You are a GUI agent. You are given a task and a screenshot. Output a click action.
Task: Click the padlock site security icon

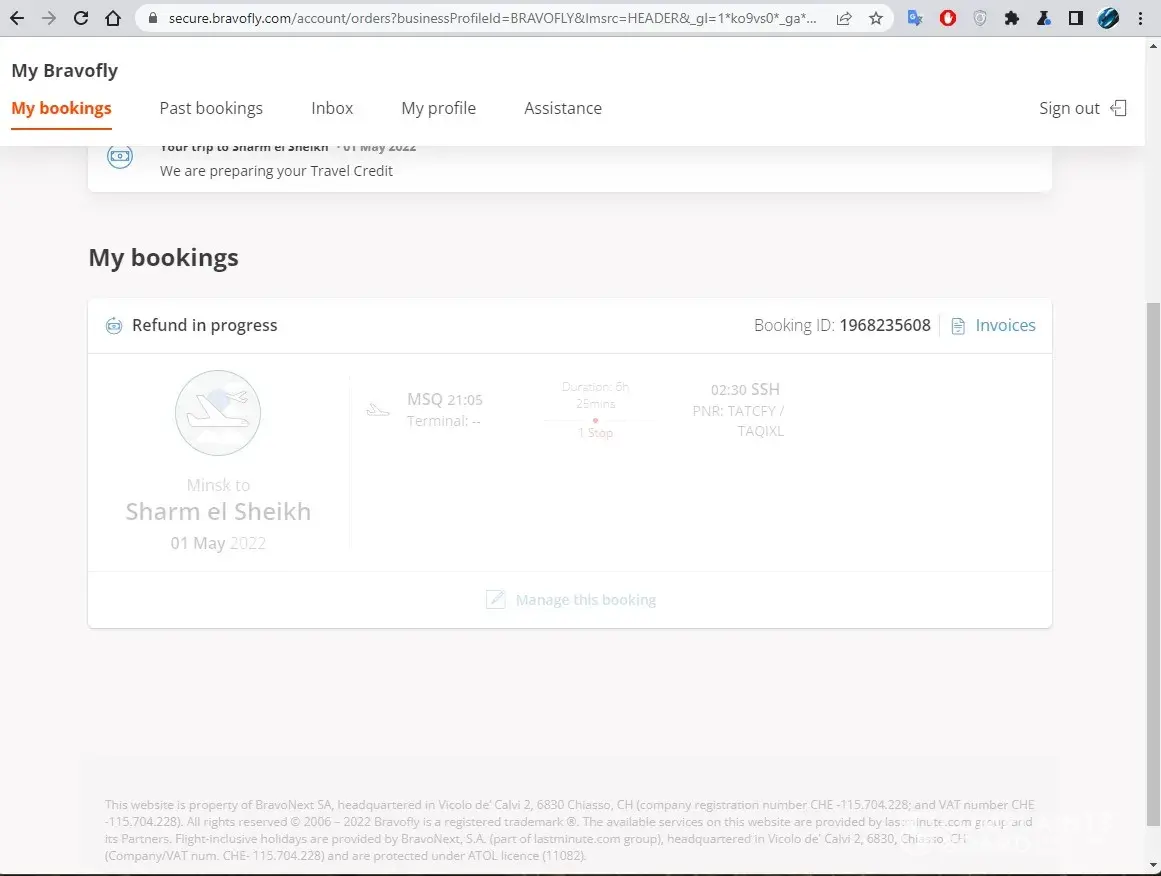tap(153, 19)
